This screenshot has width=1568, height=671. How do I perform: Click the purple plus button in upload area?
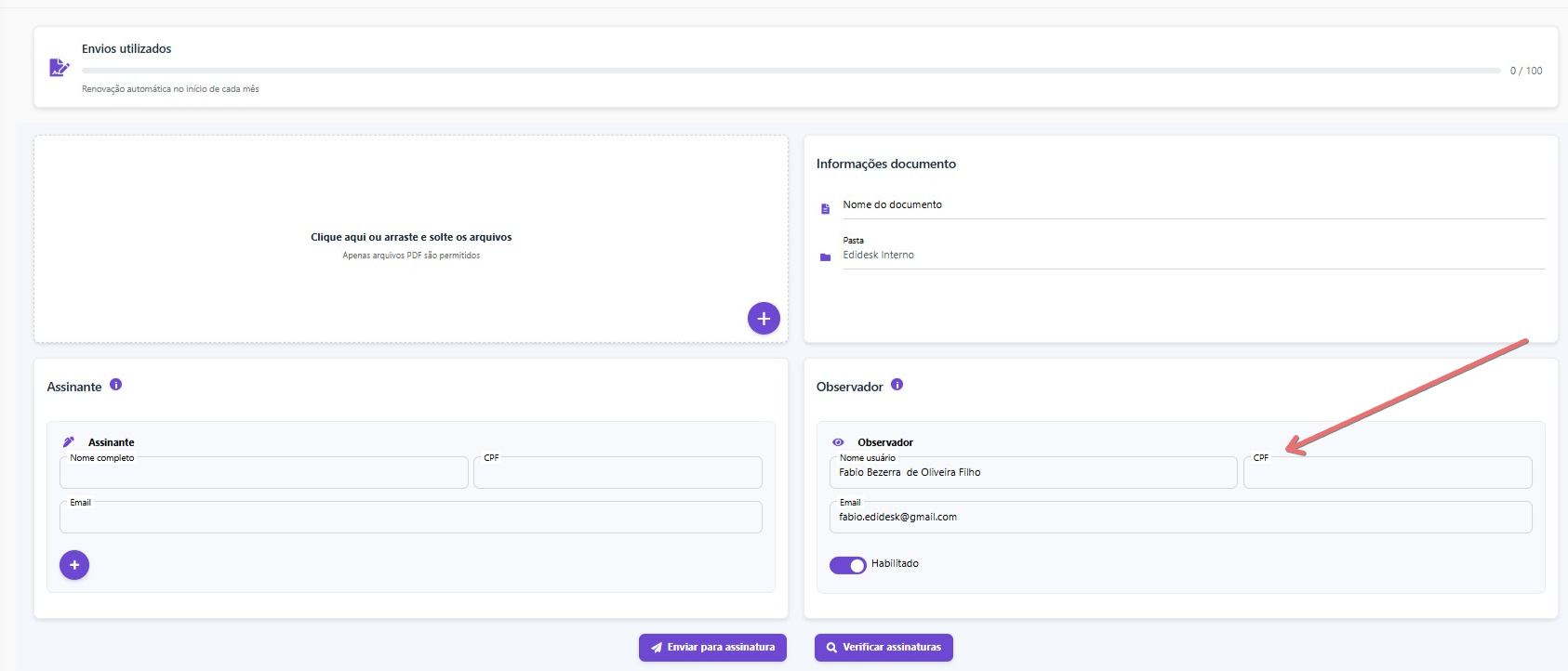tap(764, 319)
